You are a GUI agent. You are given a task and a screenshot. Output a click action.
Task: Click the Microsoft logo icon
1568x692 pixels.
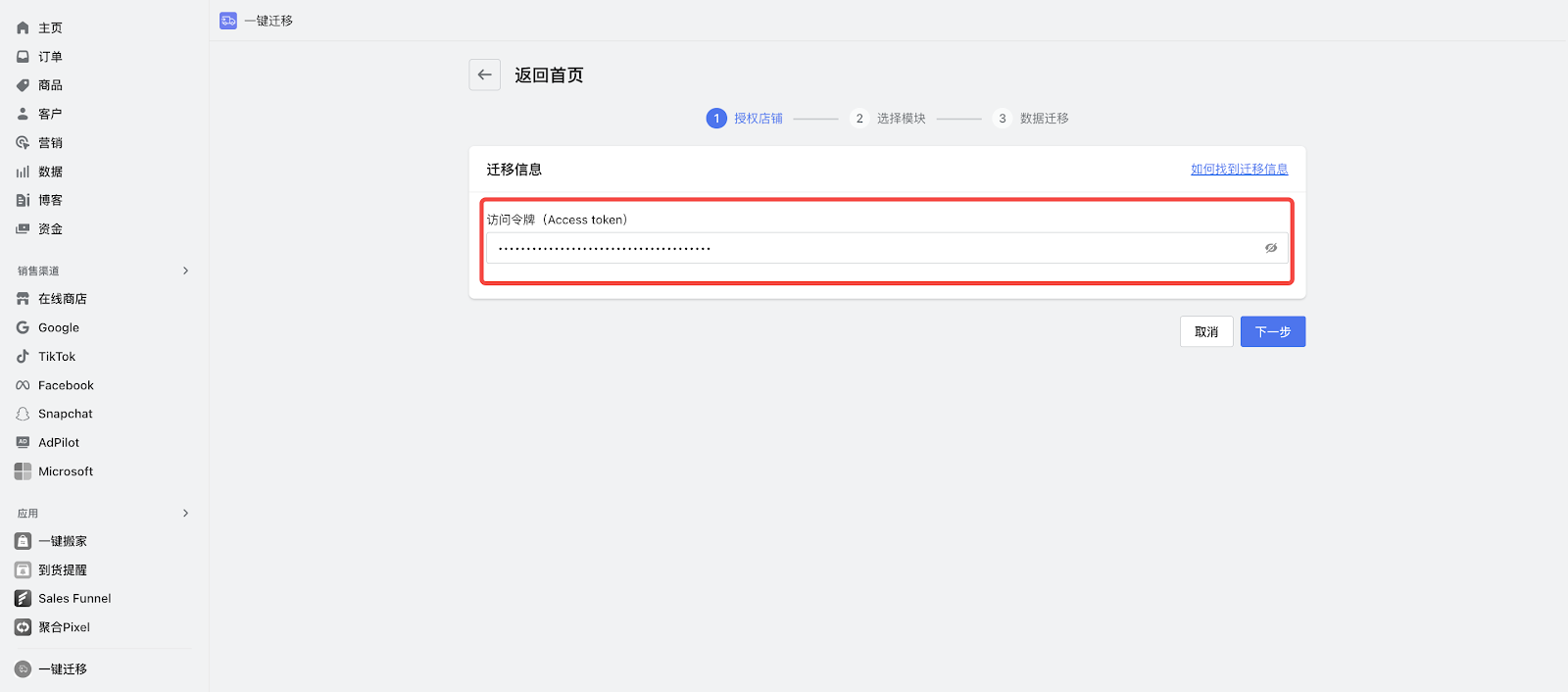click(x=23, y=471)
